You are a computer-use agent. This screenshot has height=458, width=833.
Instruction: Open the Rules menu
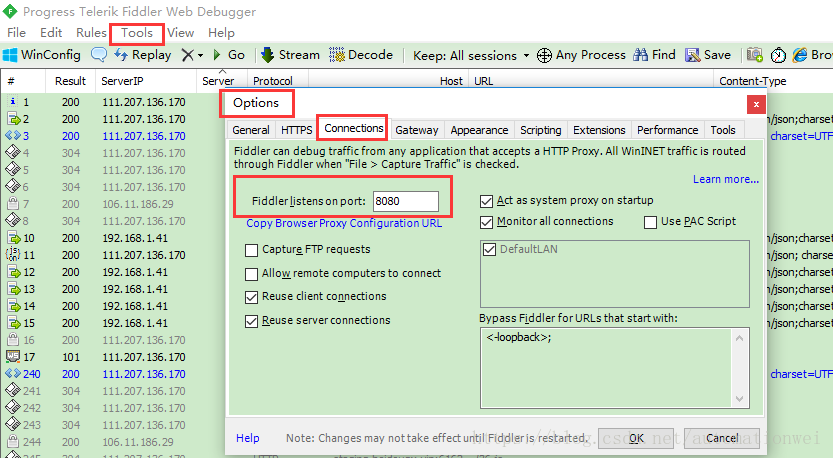91,33
